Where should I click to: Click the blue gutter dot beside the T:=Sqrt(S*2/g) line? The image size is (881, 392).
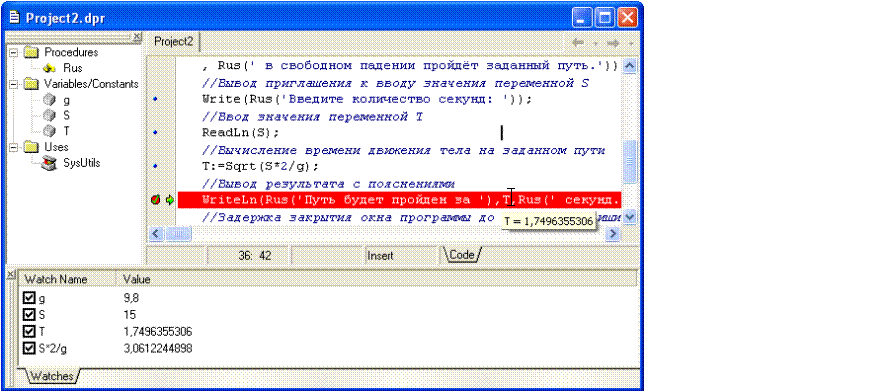point(156,166)
